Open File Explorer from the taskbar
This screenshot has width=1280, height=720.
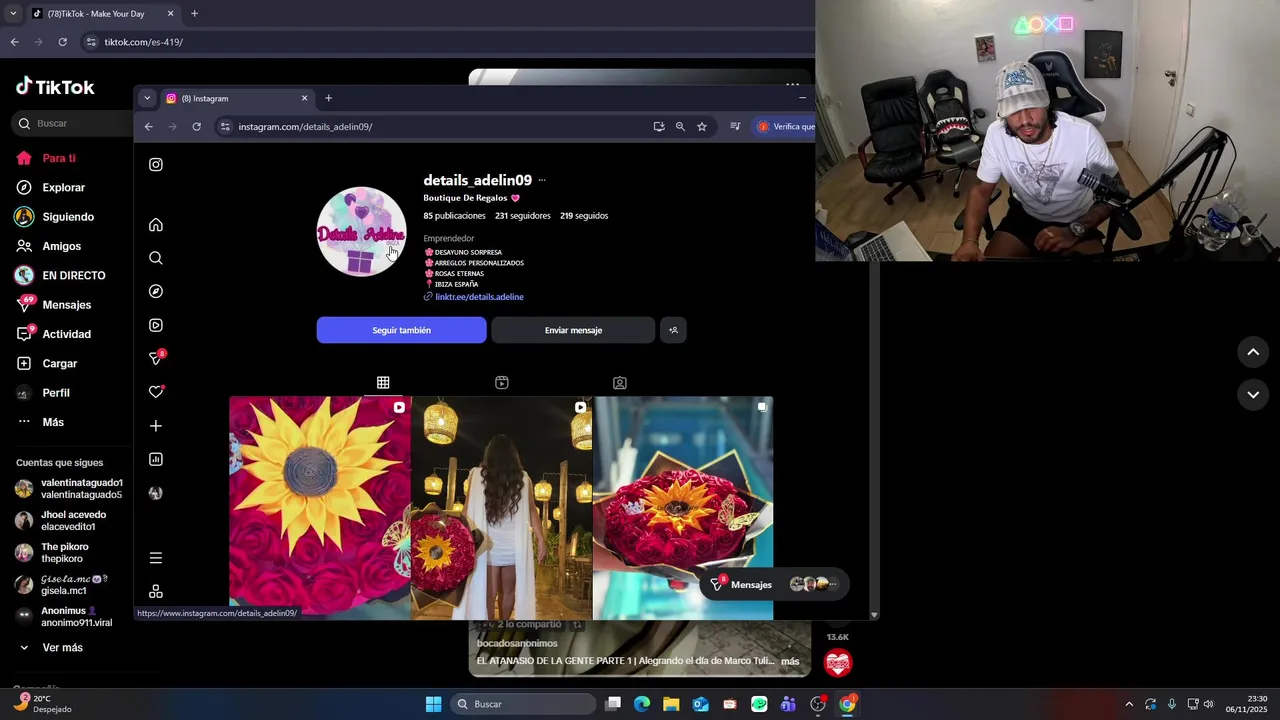coord(671,704)
